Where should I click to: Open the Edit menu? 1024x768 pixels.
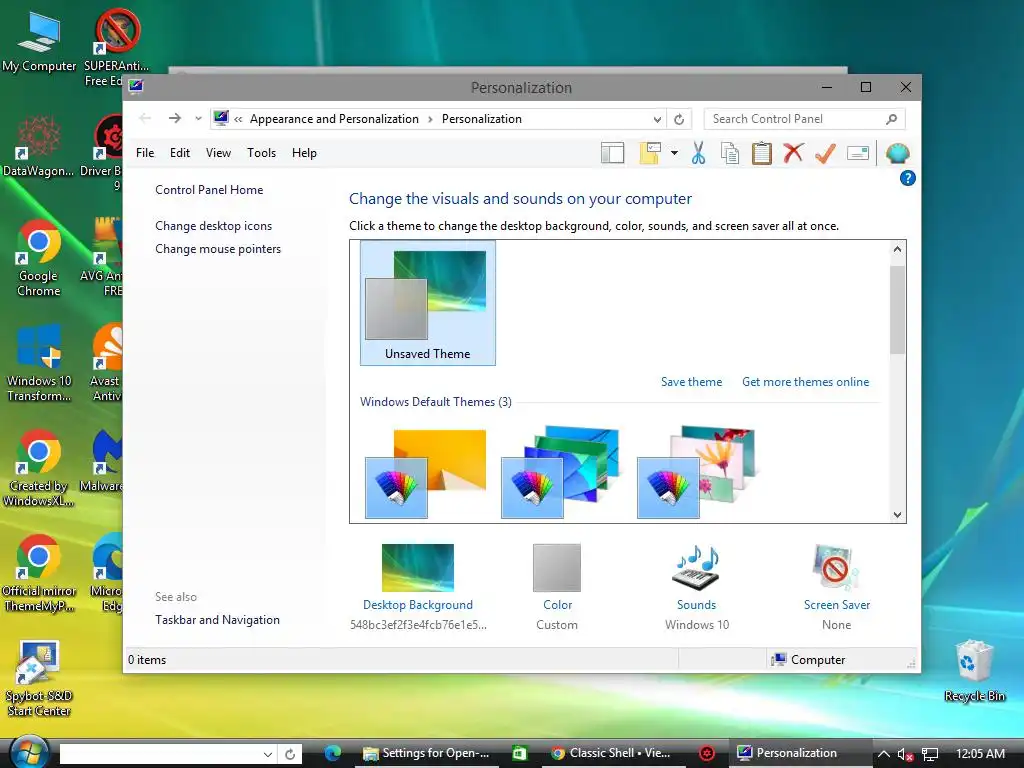tap(180, 153)
